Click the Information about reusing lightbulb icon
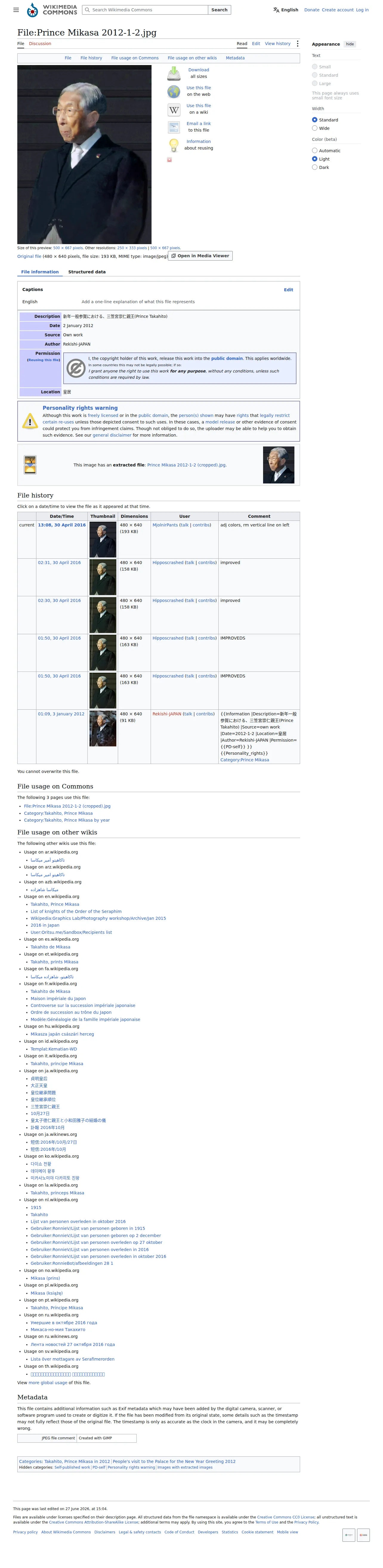383x1568 pixels. click(x=174, y=145)
